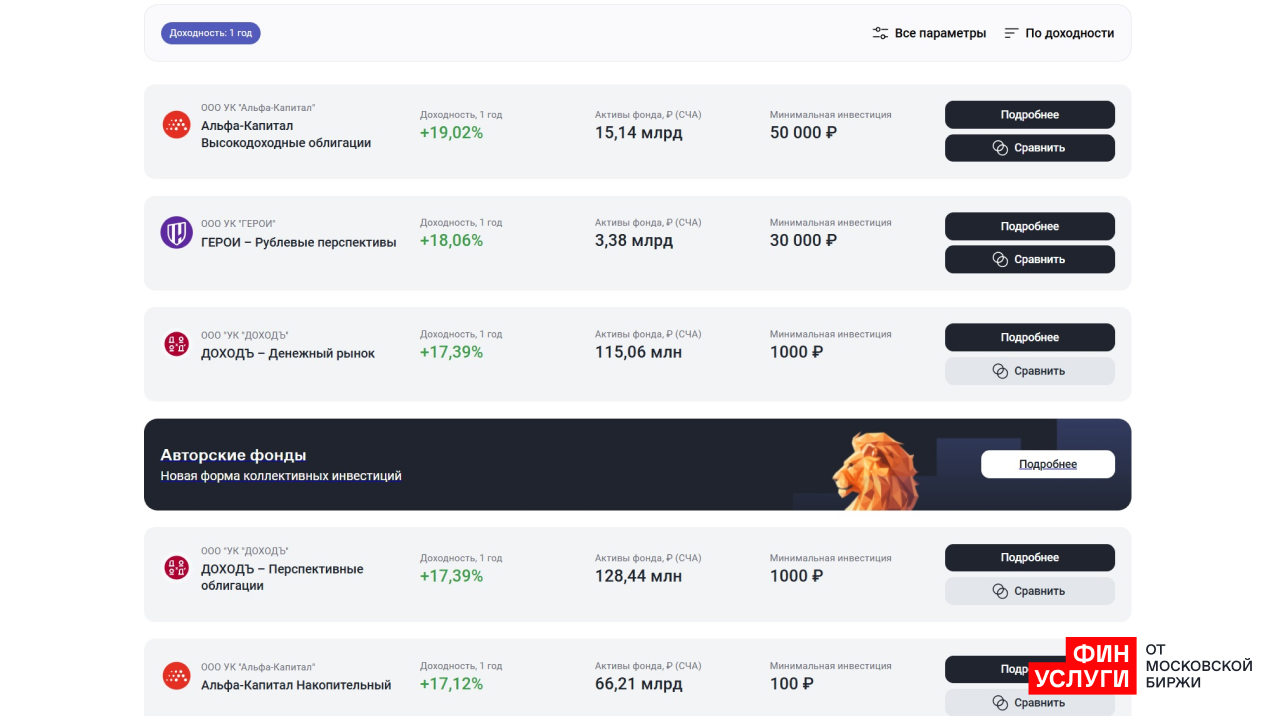Click the ГЕРОИ shield logo icon

click(x=177, y=233)
